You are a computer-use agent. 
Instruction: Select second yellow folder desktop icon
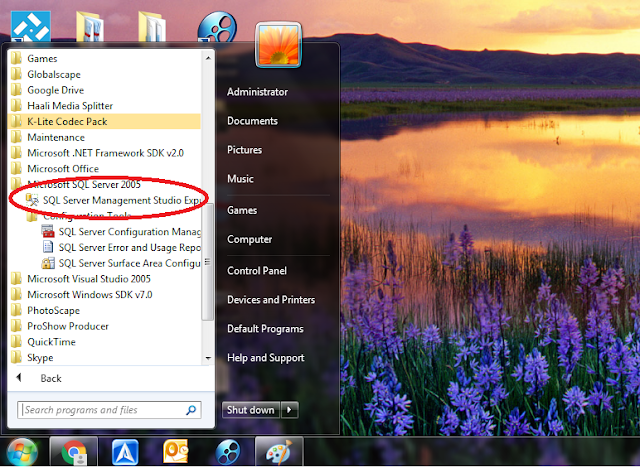click(151, 26)
